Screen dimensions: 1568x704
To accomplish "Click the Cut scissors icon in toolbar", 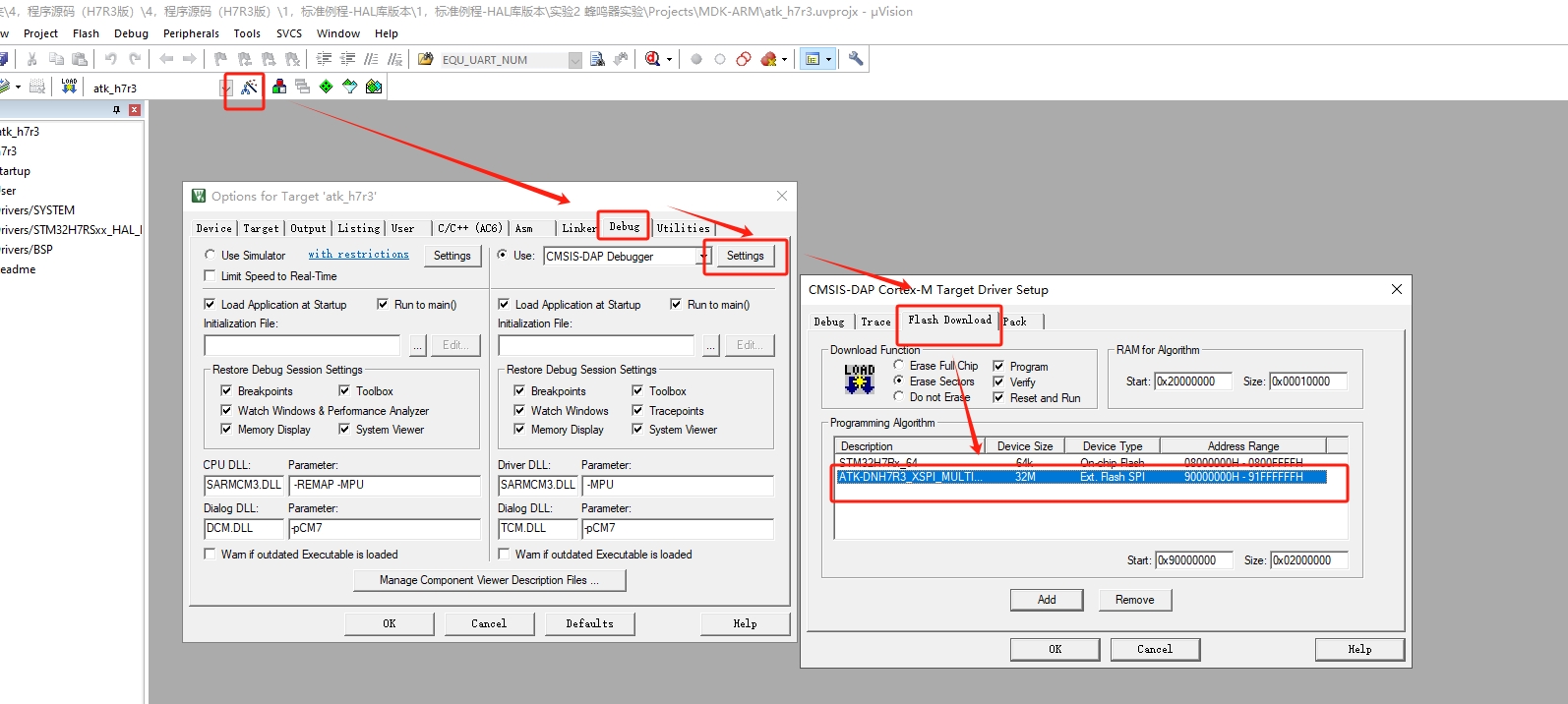I will (x=31, y=59).
